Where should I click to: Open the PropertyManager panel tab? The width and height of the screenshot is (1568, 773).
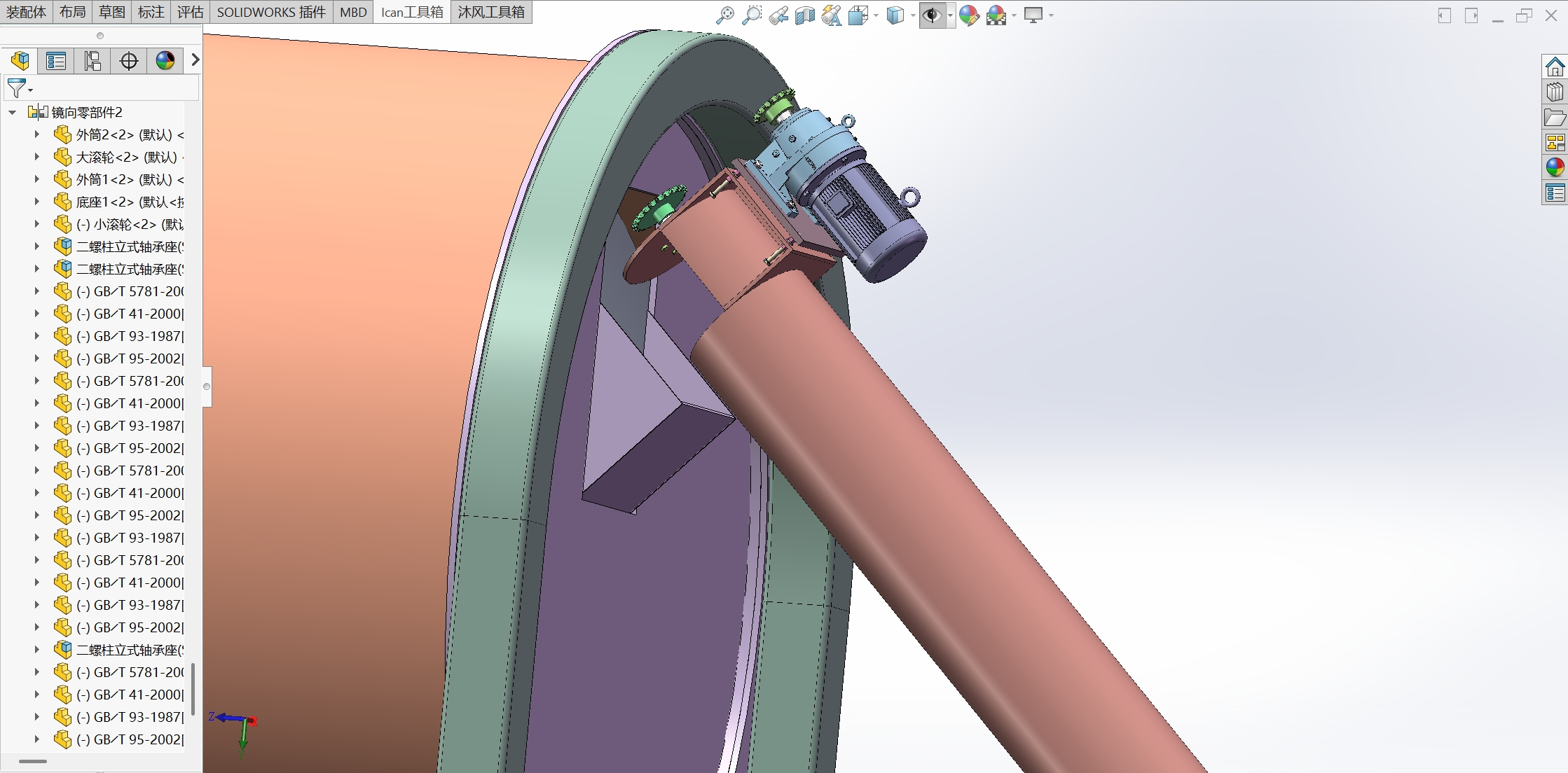tap(56, 61)
